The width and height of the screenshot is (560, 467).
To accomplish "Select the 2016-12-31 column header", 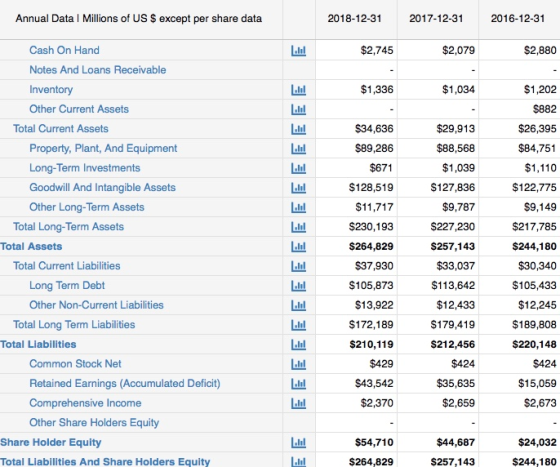I will 518,19.
